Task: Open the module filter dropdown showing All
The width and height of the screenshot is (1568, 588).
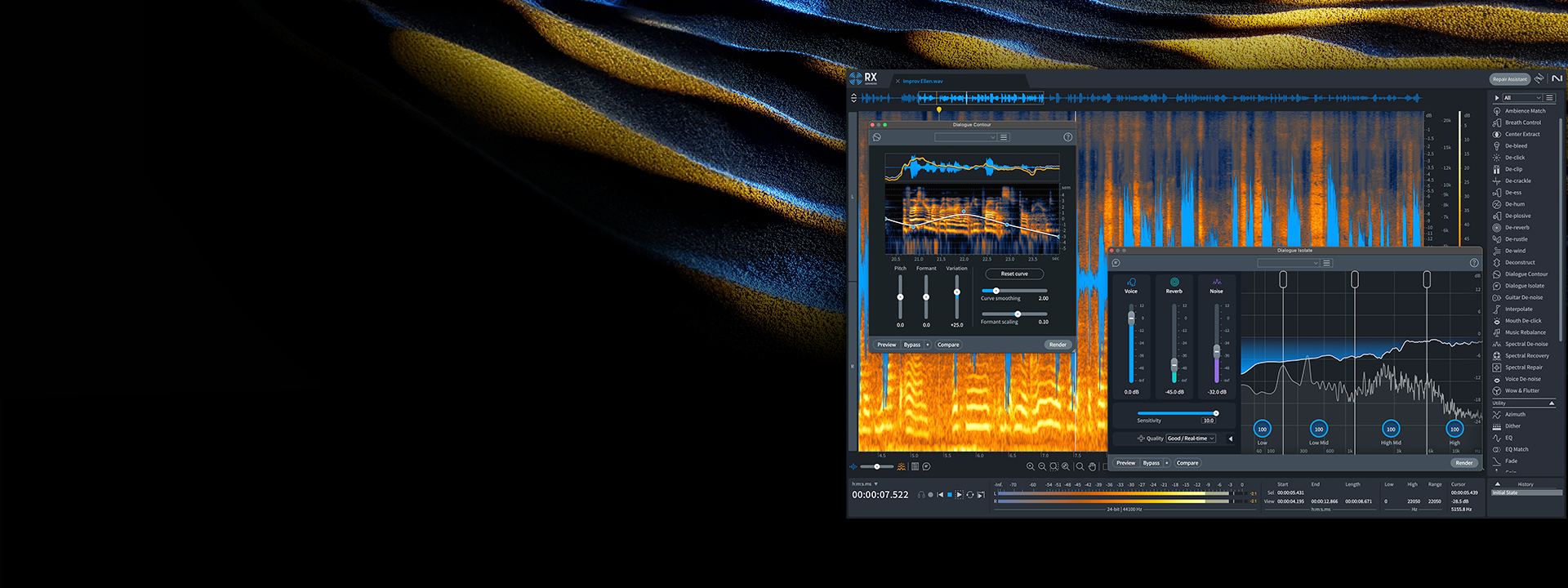Action: tap(1522, 98)
